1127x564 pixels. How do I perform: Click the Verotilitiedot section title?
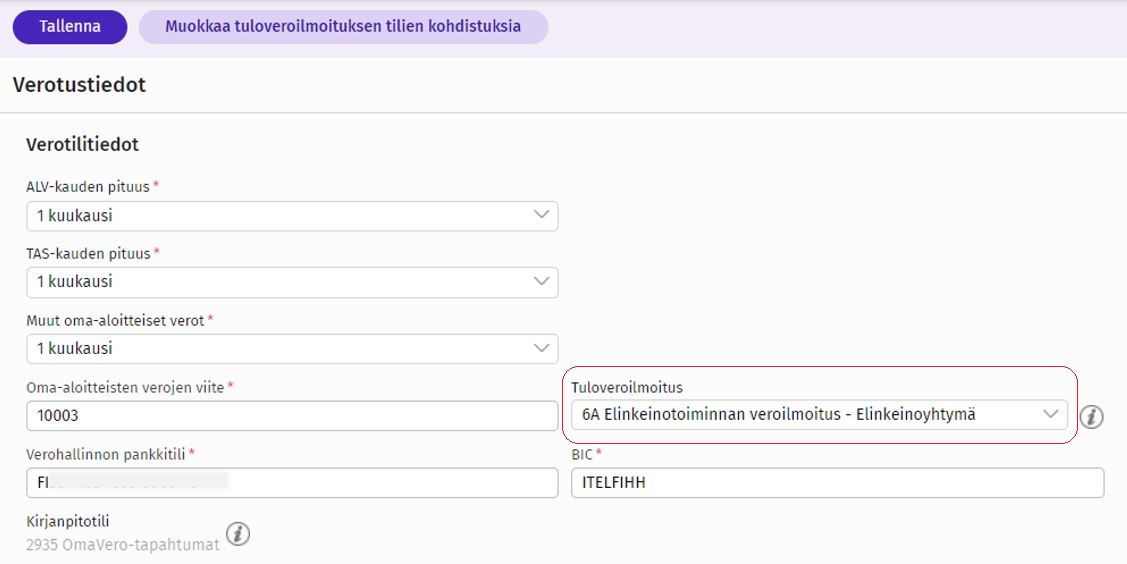point(82,145)
